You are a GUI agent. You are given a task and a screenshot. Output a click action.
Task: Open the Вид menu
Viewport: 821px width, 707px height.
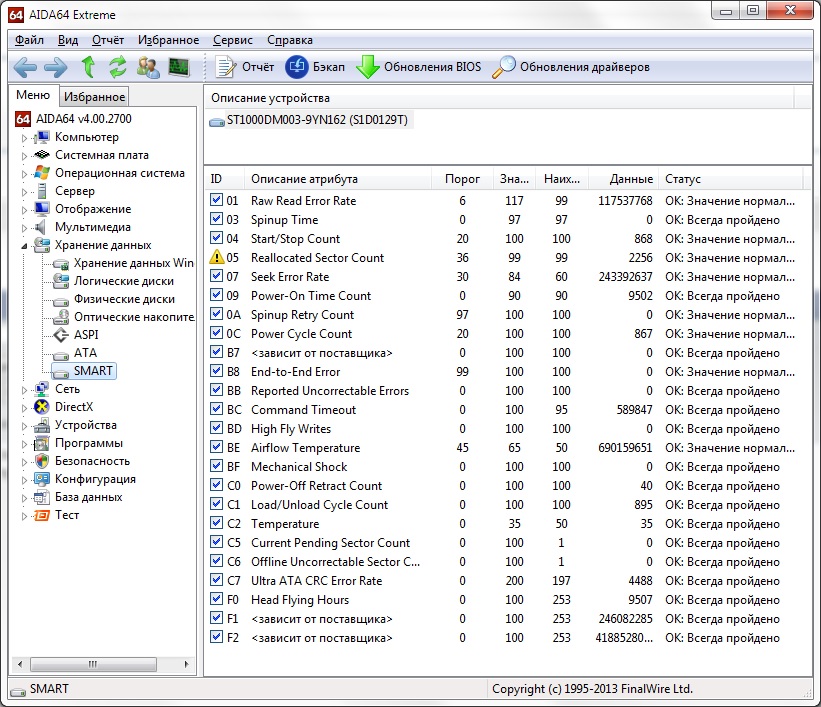[x=68, y=40]
